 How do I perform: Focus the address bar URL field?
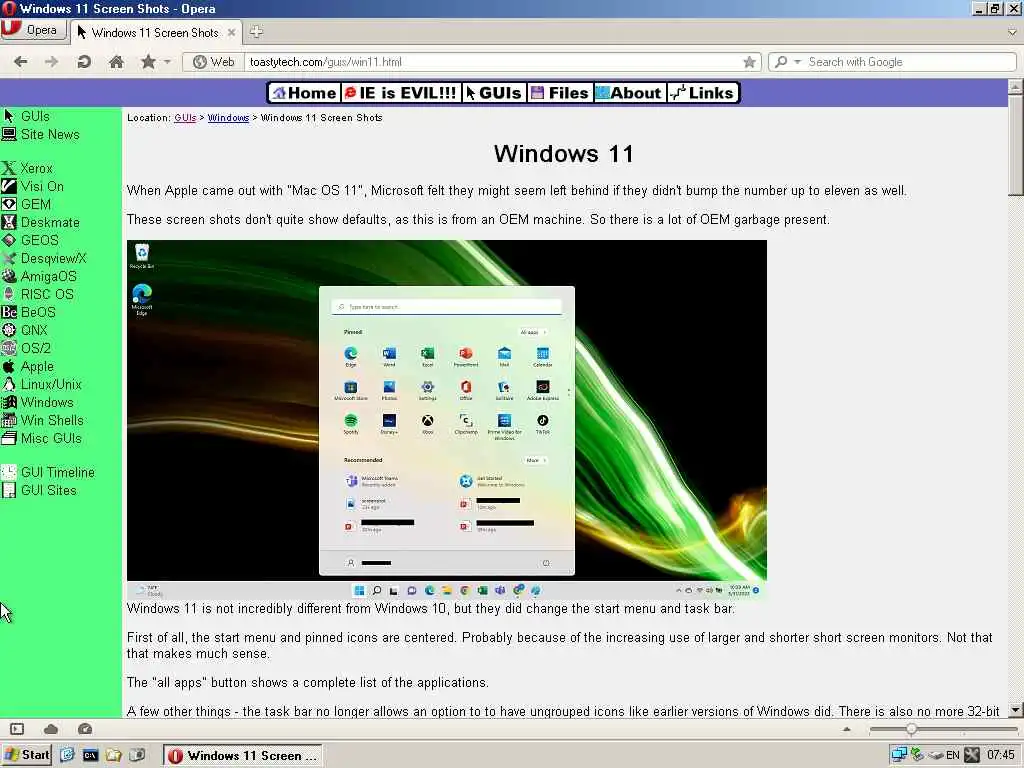tap(494, 62)
